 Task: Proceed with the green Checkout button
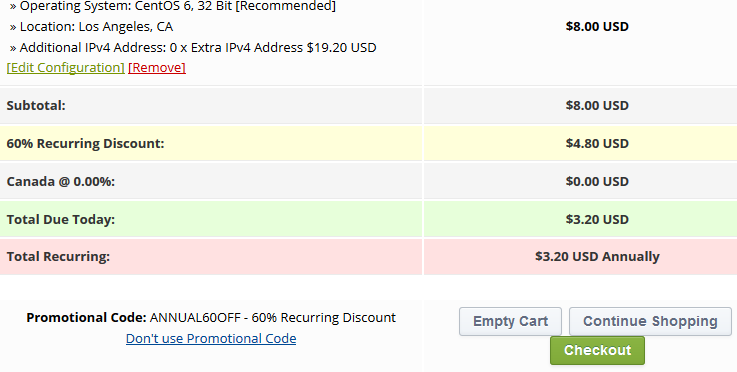[597, 350]
